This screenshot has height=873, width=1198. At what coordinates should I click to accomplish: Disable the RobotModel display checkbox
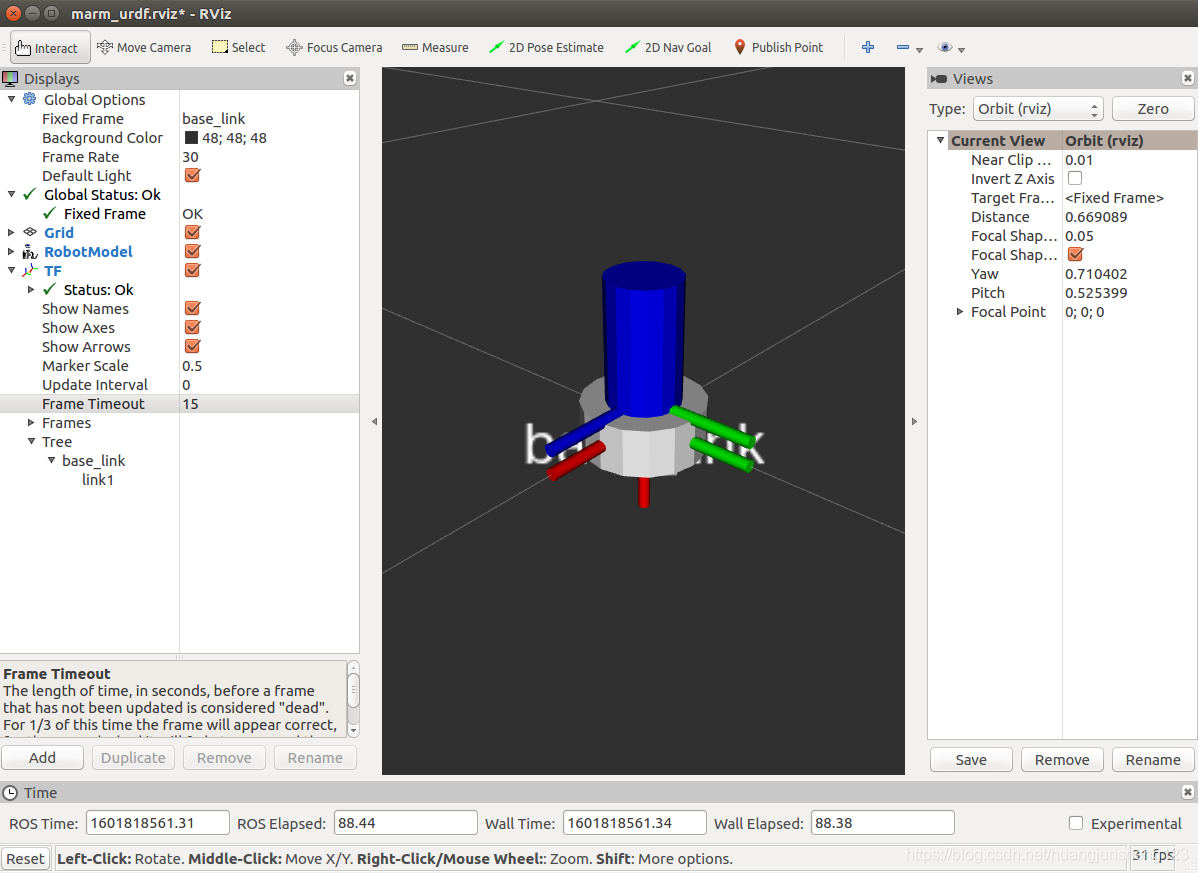tap(193, 251)
